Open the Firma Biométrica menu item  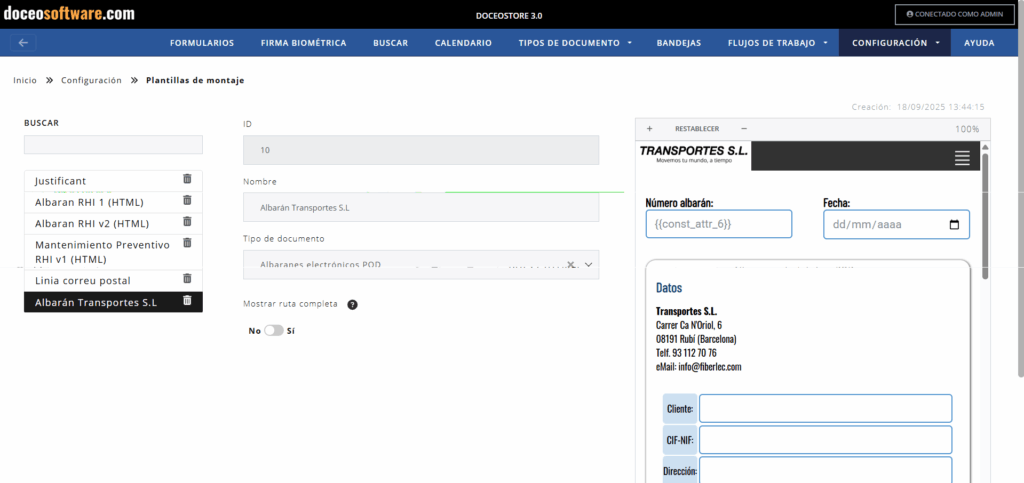303,43
